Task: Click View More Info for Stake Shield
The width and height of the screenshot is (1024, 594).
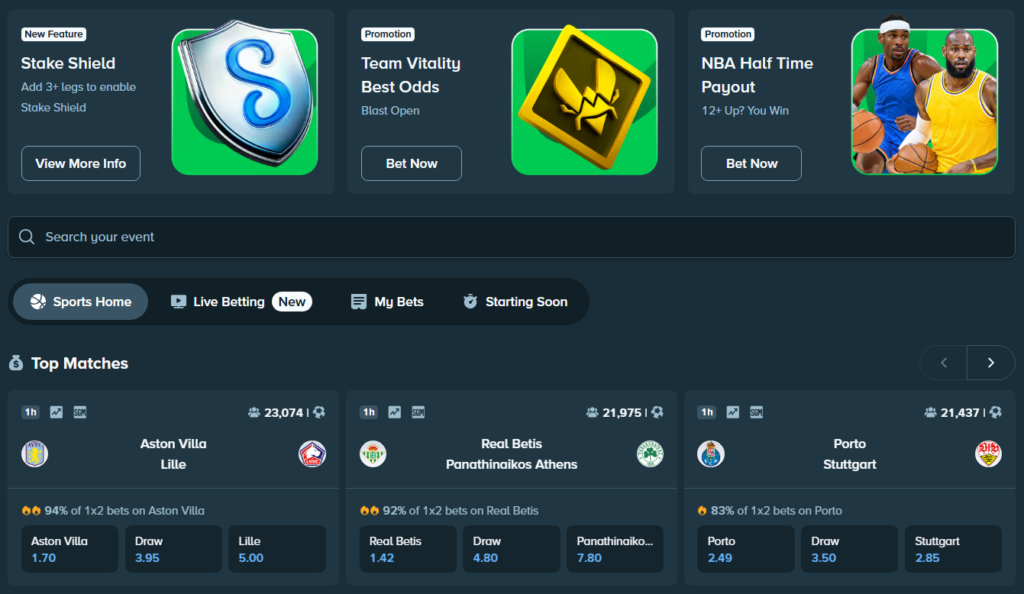Action: (x=81, y=163)
